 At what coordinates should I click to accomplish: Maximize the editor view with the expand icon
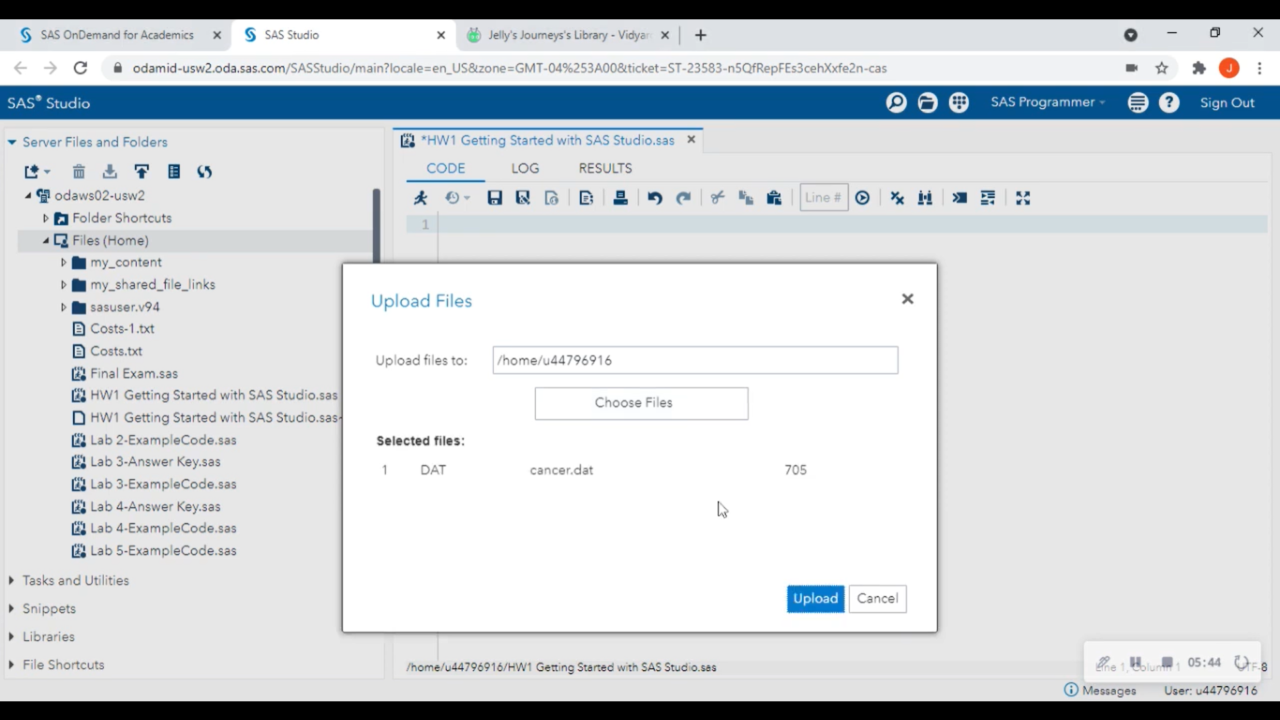coord(1023,198)
